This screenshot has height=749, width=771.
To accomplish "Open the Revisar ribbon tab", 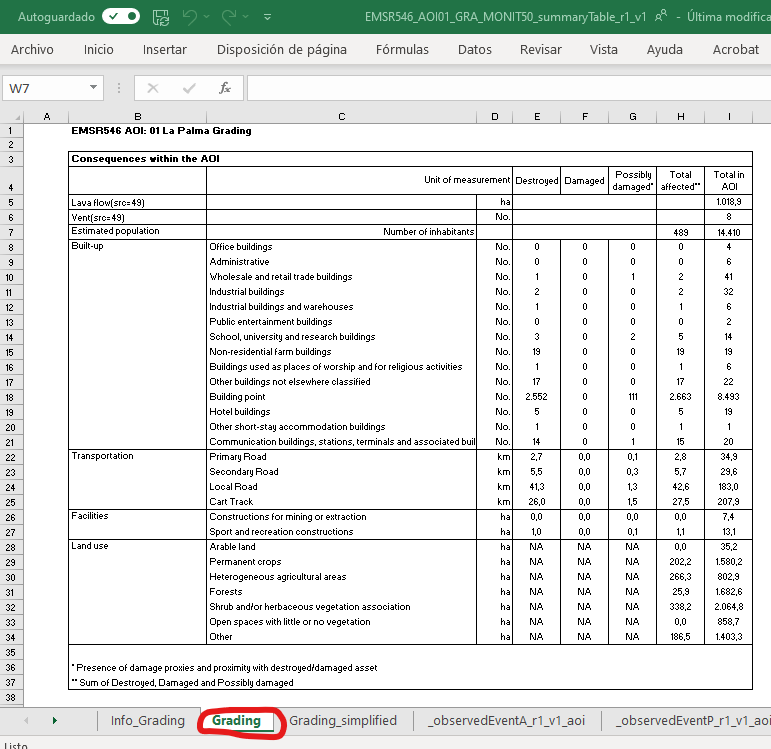I will 541,50.
